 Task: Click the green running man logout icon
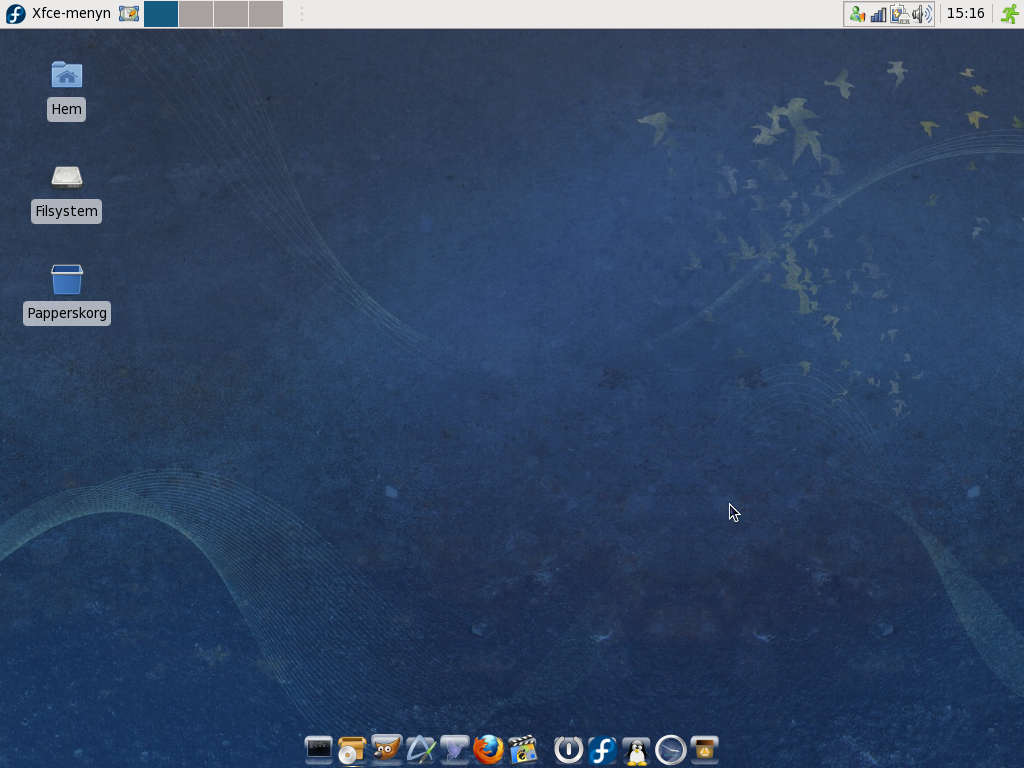click(x=1010, y=14)
